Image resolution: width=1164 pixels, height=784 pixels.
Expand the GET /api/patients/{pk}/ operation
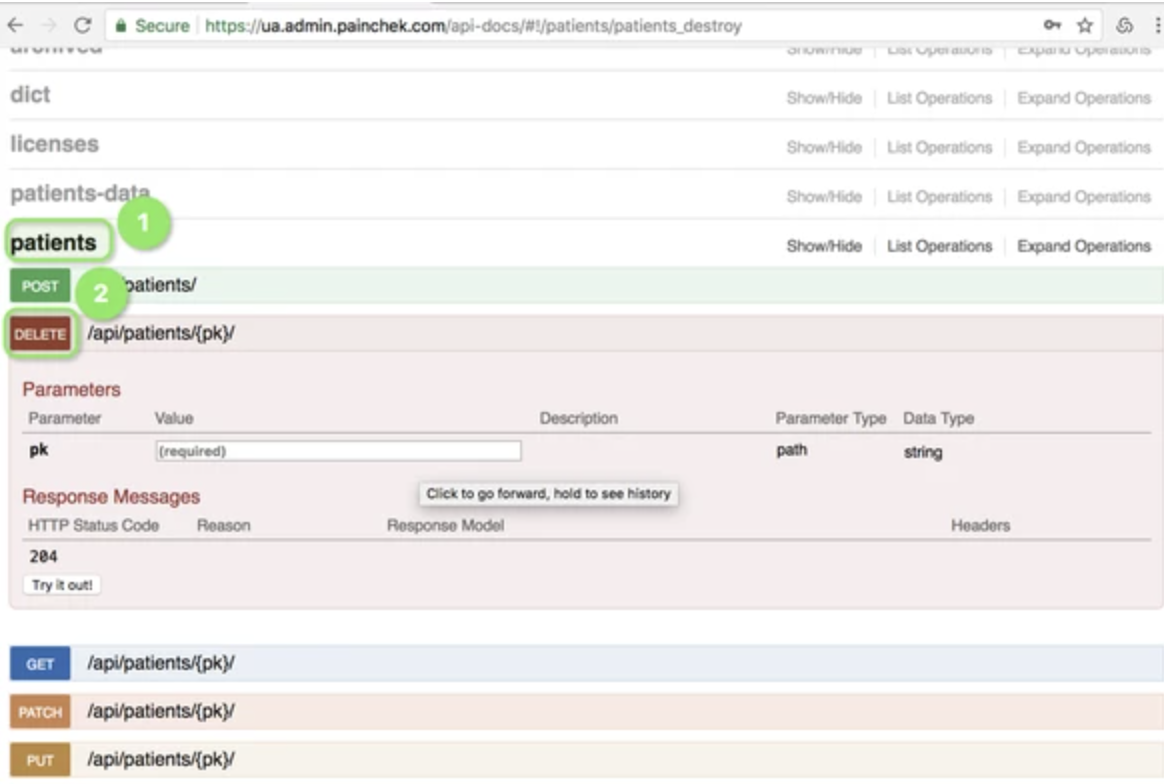(x=586, y=663)
